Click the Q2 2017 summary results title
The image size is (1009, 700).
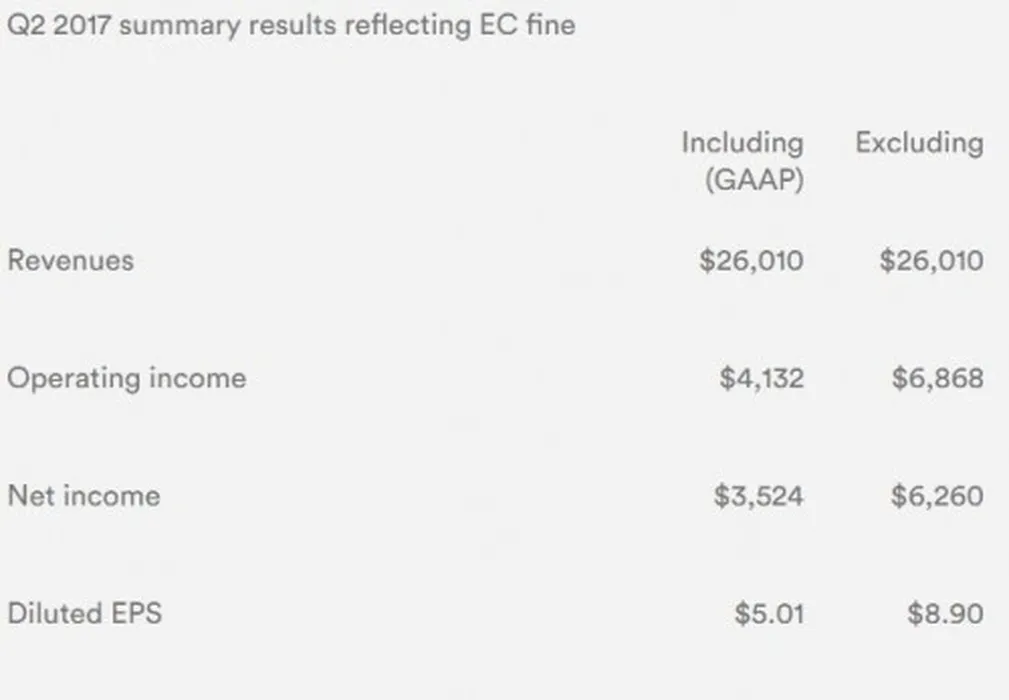291,25
